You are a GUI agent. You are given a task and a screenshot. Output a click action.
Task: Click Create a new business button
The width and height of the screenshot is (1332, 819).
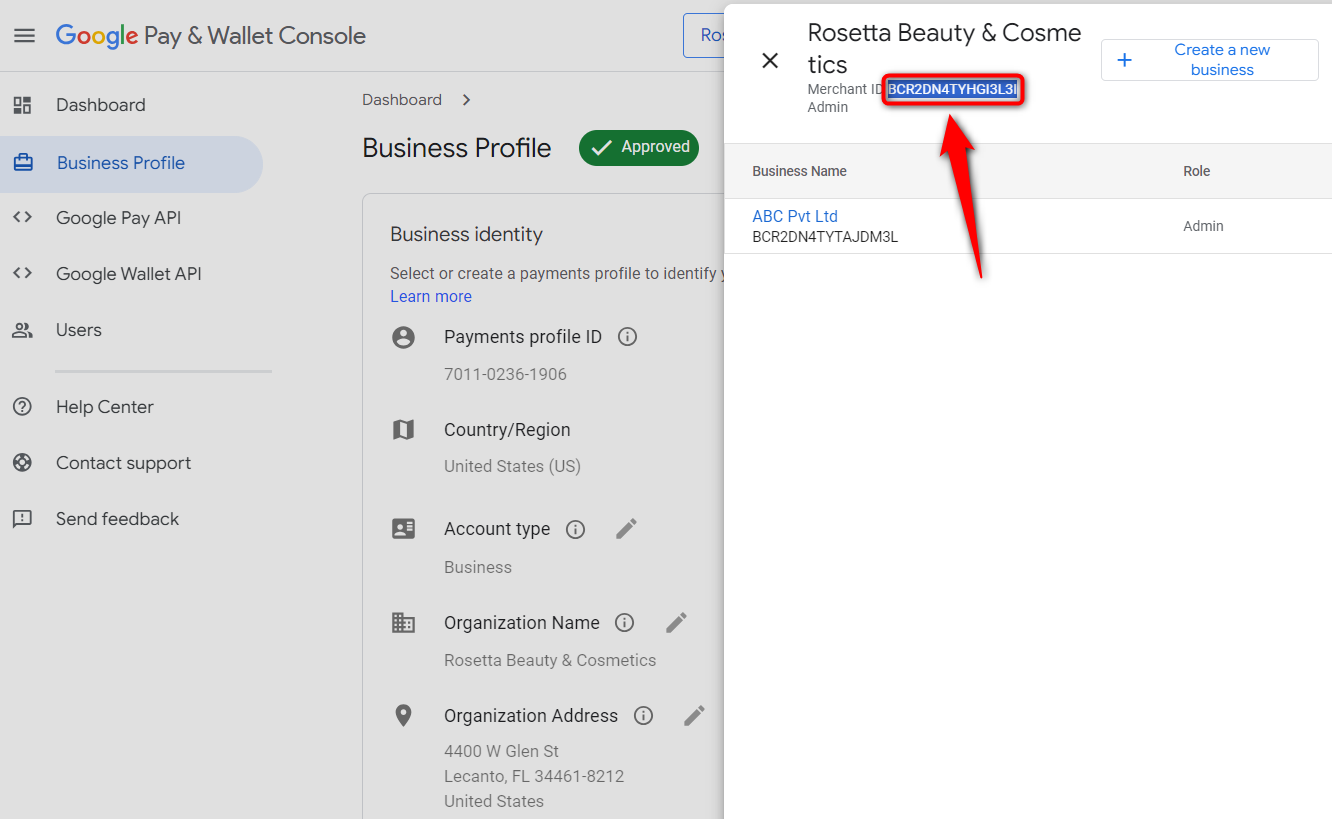(x=1210, y=60)
